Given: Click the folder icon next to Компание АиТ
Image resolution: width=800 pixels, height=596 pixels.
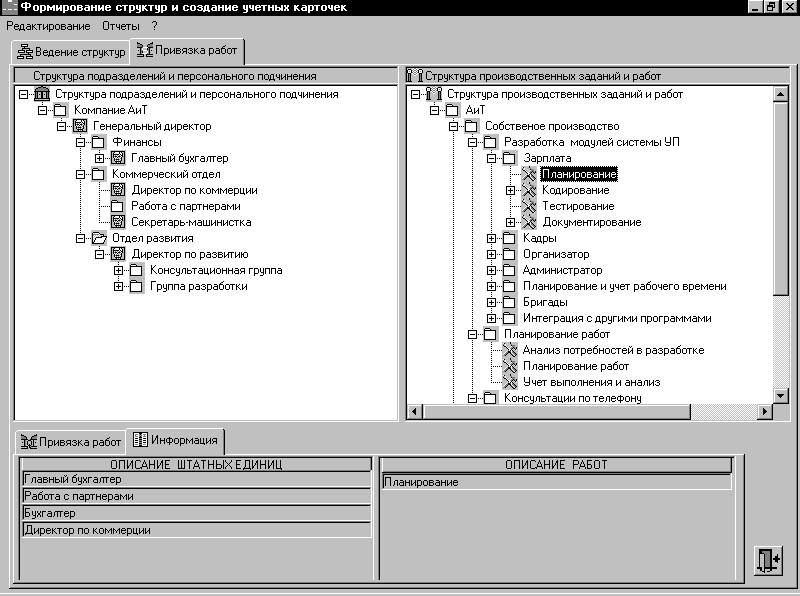Looking at the screenshot, I should (61, 110).
